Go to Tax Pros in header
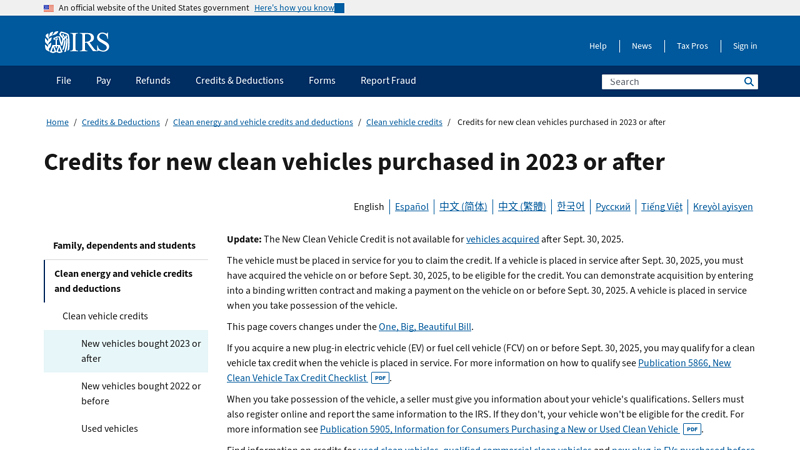 point(692,46)
